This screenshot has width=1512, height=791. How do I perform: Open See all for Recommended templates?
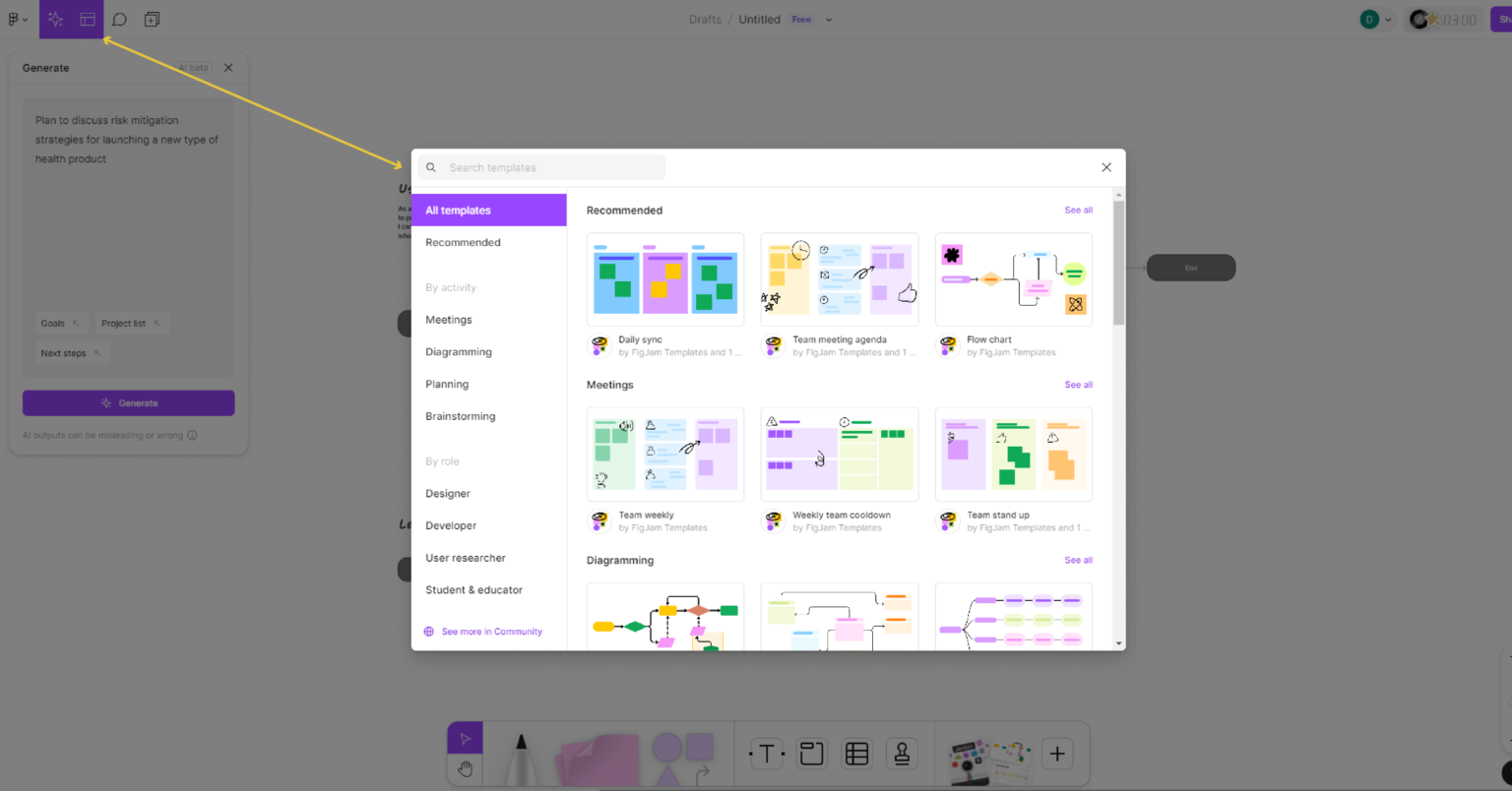[x=1078, y=210]
